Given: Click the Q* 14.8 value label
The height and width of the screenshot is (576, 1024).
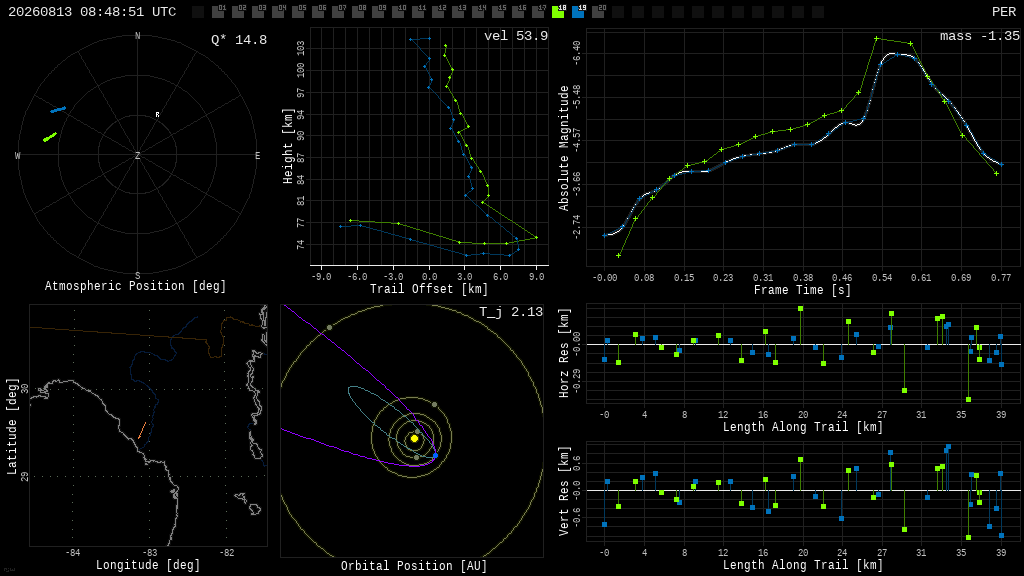Looking at the screenshot, I should click(239, 40).
